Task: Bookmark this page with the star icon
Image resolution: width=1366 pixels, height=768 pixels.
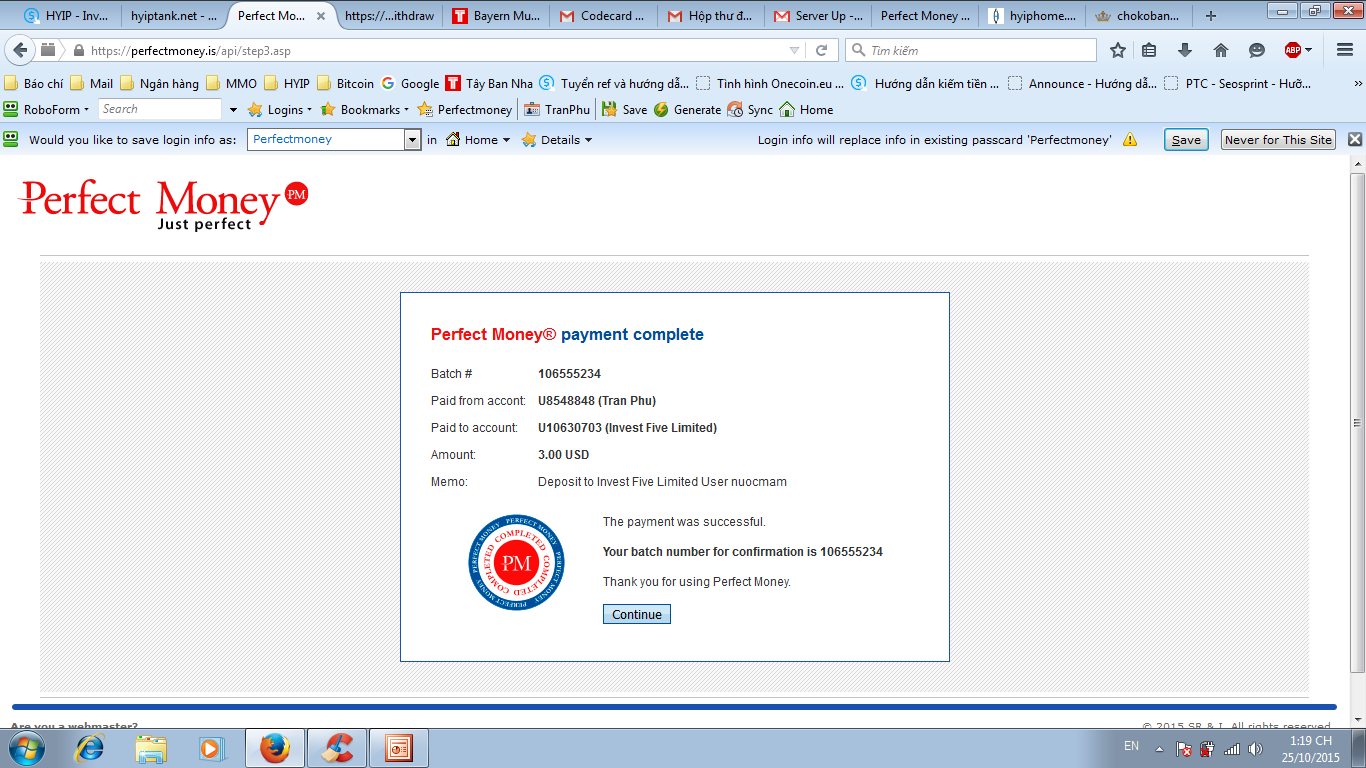Action: (x=1118, y=50)
